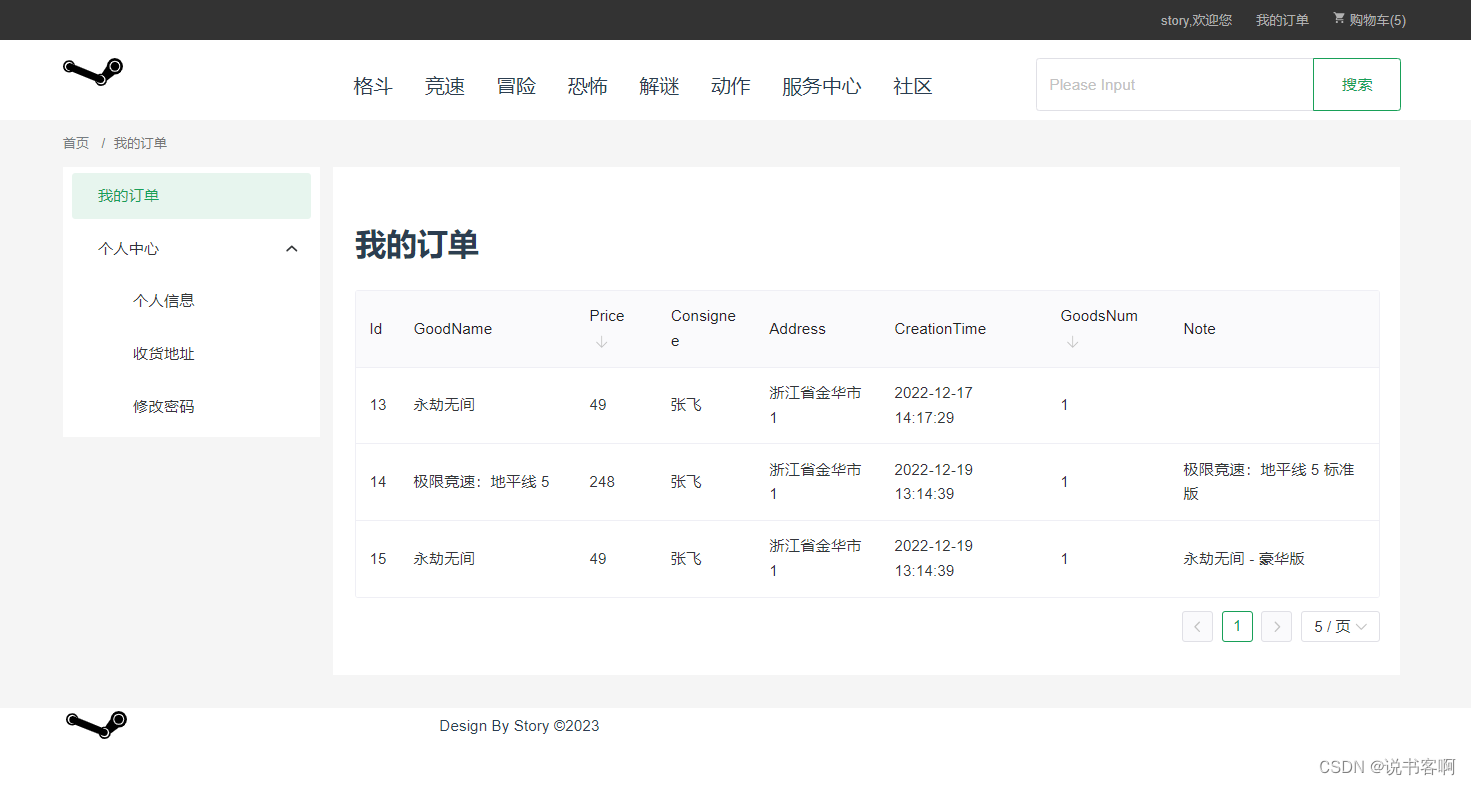Click the Consignee column header
1471x785 pixels.
(x=703, y=328)
